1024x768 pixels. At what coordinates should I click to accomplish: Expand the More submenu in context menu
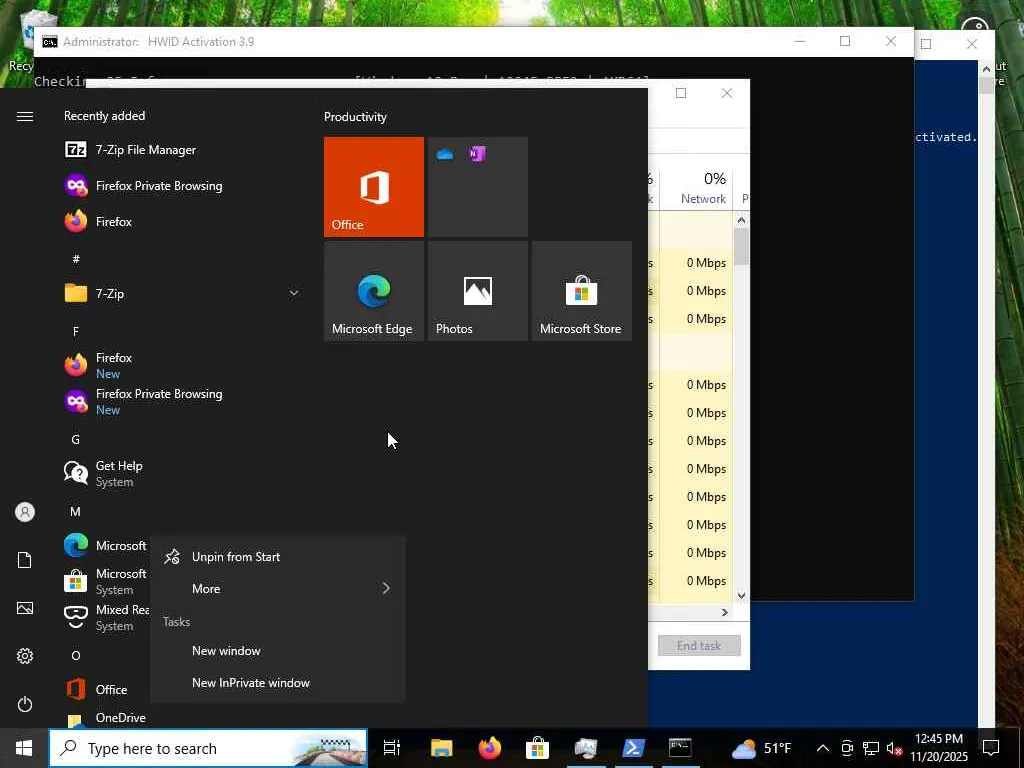278,588
